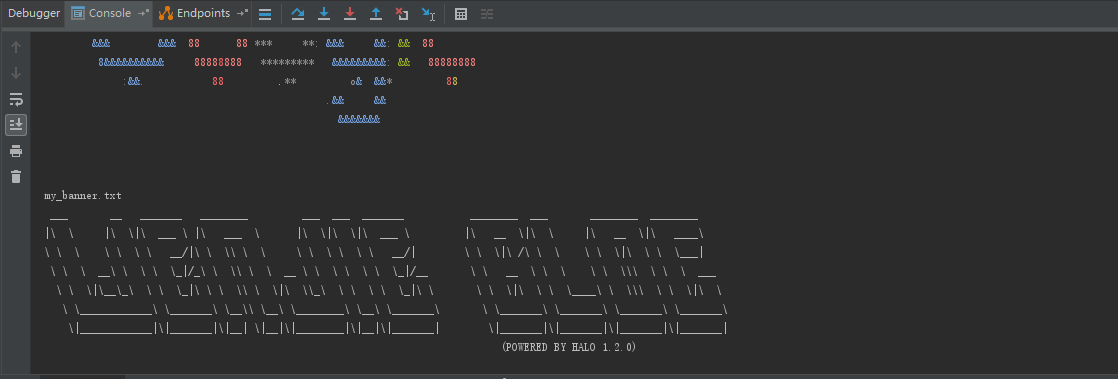The width and height of the screenshot is (1118, 379).
Task: Click the Step Into blue arrow
Action: [x=324, y=14]
